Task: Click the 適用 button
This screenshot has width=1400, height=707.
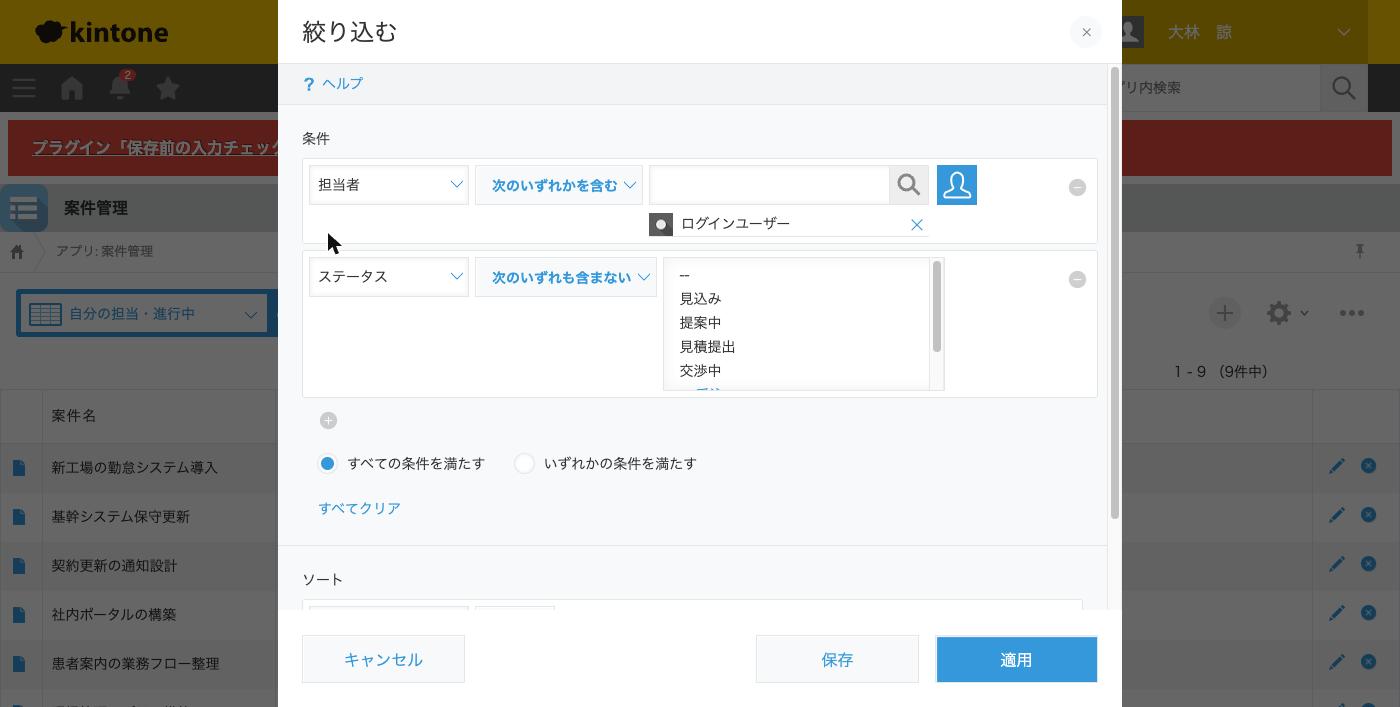Action: 1016,659
